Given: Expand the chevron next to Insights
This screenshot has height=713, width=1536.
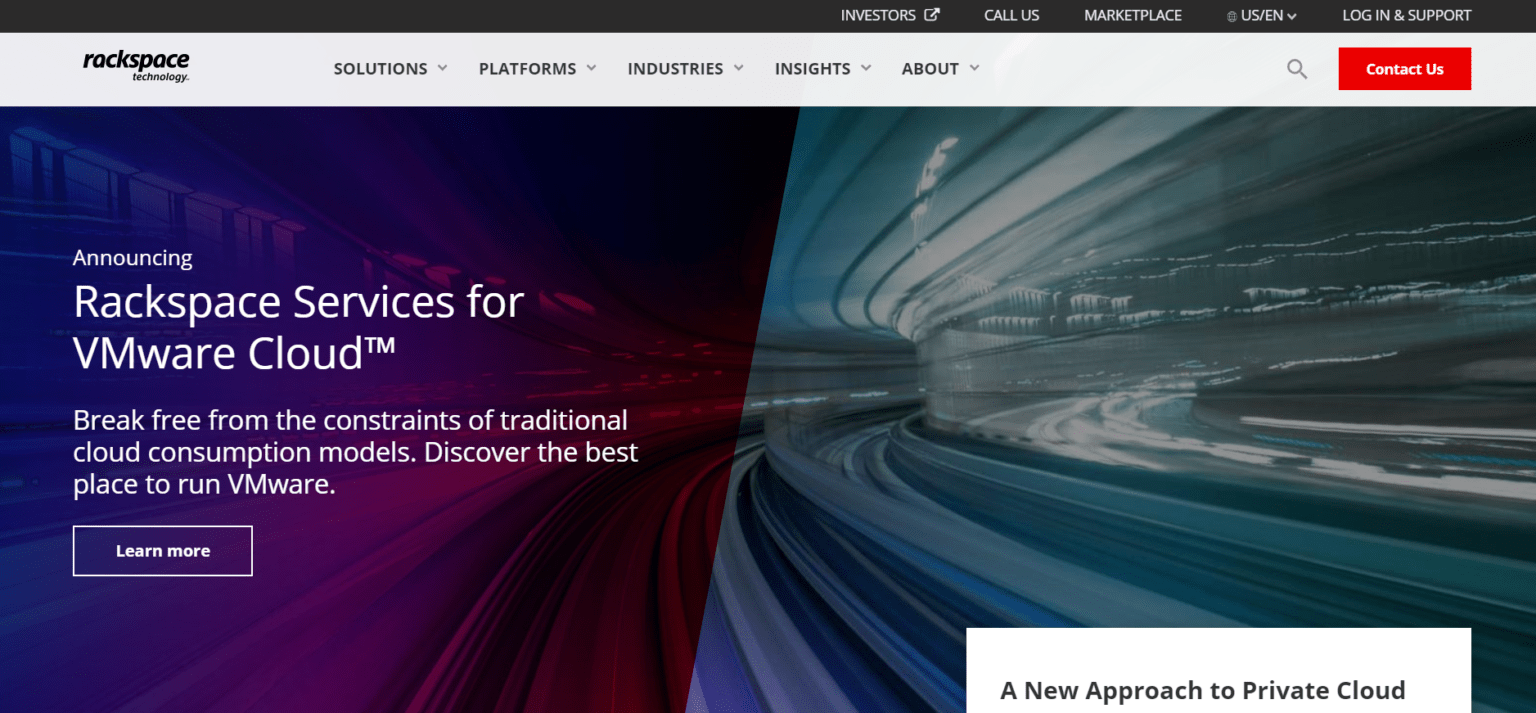Looking at the screenshot, I should tap(866, 68).
